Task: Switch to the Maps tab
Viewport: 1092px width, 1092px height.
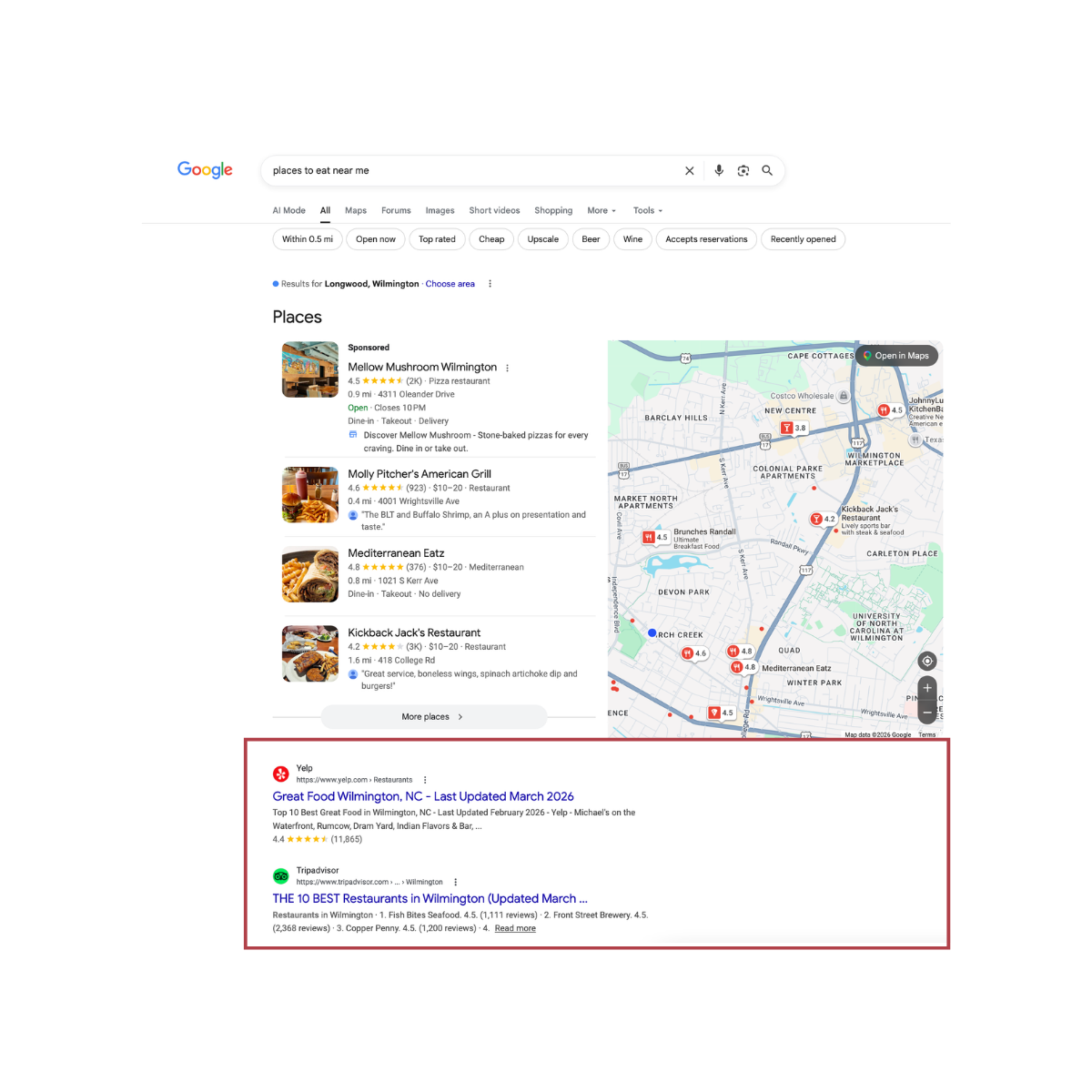Action: 356,210
